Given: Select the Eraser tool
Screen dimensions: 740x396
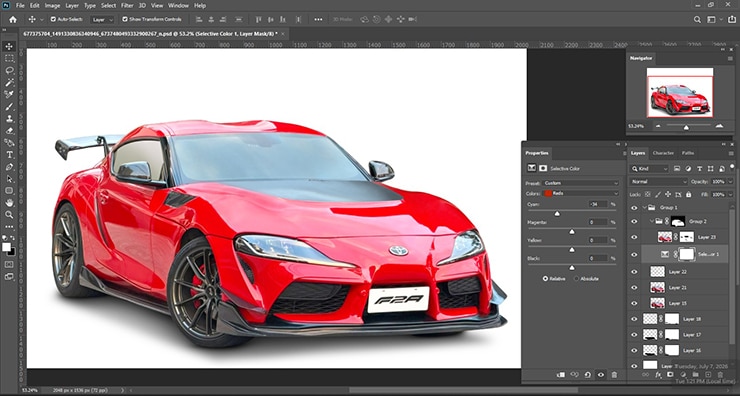Looking at the screenshot, I should point(9,131).
